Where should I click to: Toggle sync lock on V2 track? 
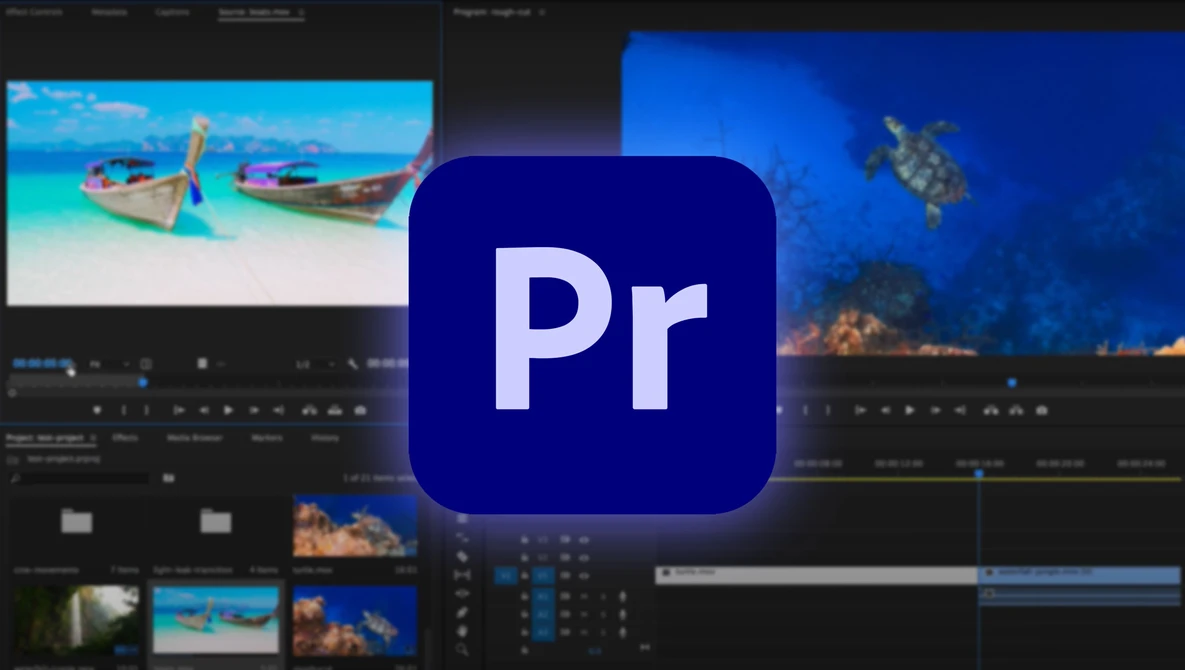pos(565,557)
